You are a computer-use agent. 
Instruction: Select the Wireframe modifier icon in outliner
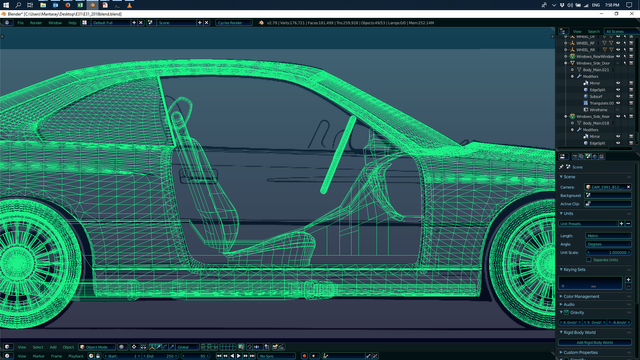click(x=586, y=110)
